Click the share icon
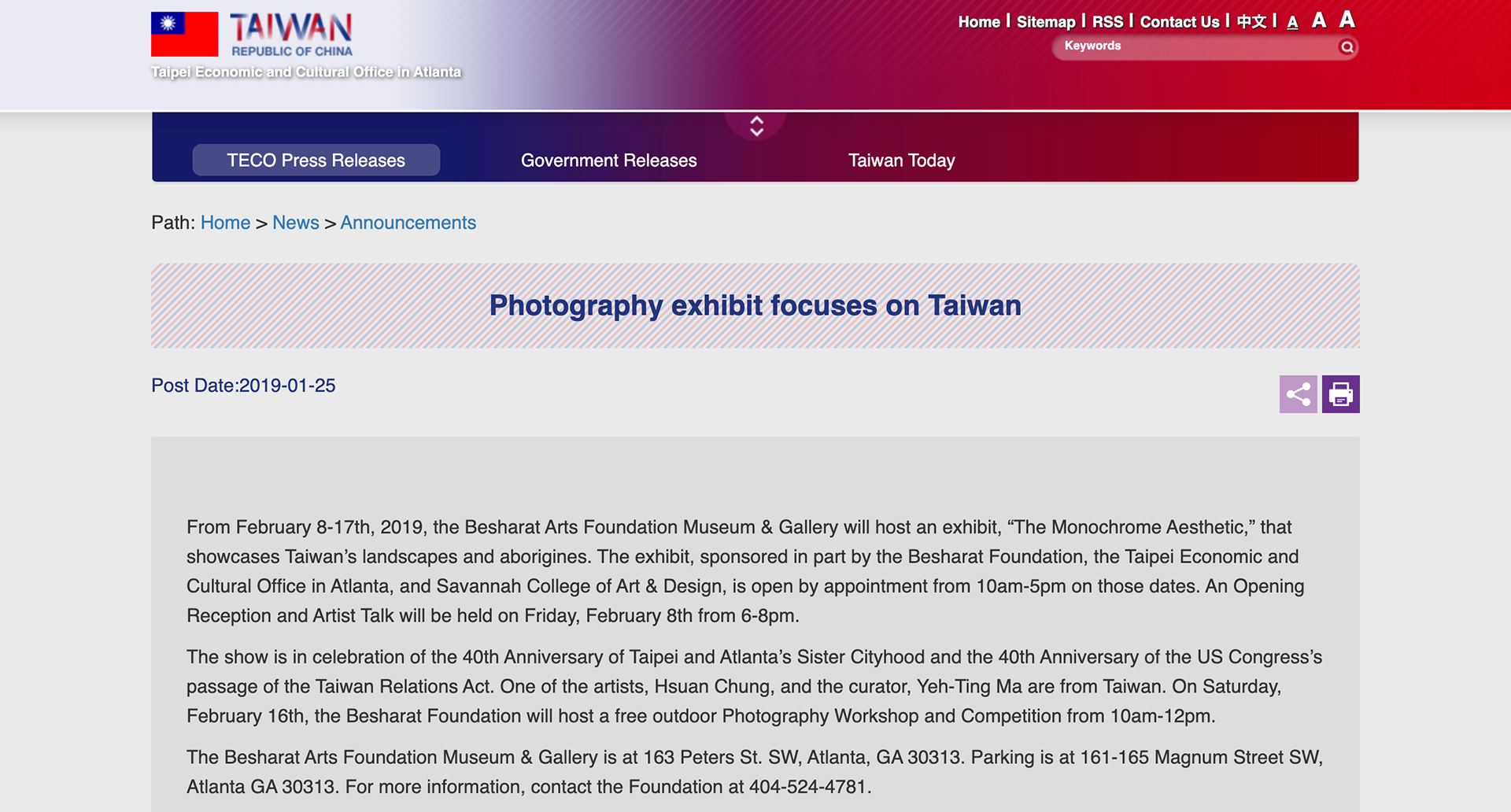Viewport: 1511px width, 812px height. pyautogui.click(x=1298, y=394)
